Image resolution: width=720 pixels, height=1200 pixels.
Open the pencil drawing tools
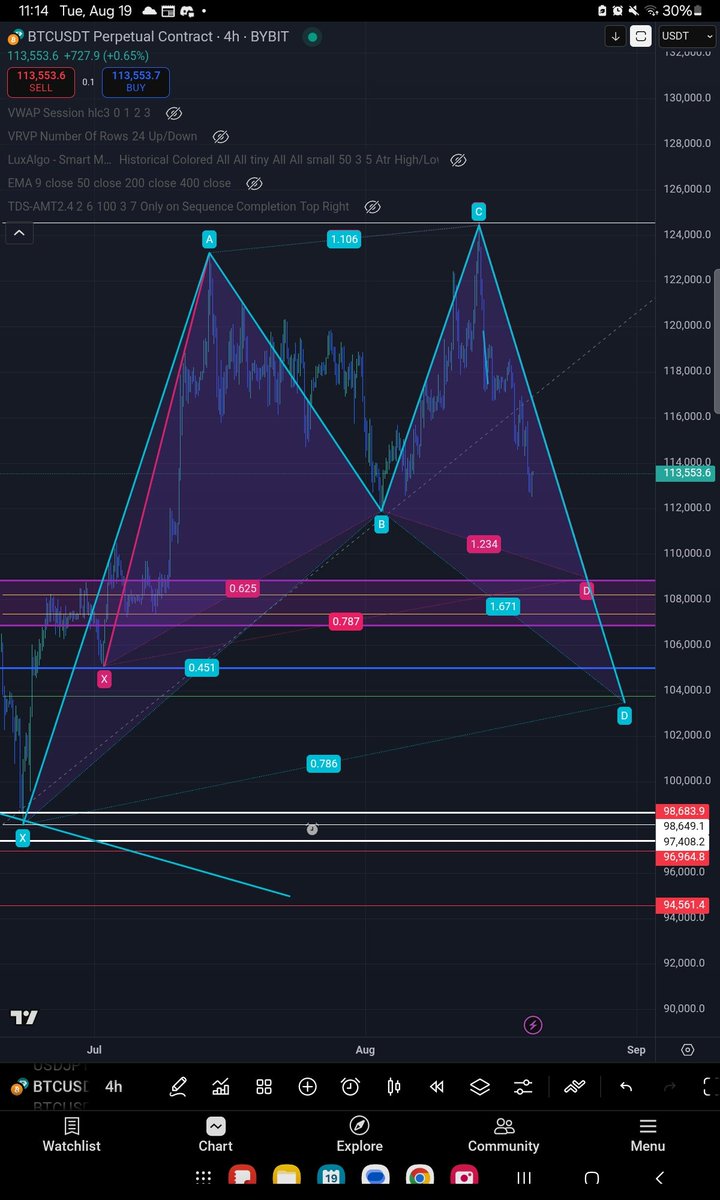click(x=178, y=1086)
